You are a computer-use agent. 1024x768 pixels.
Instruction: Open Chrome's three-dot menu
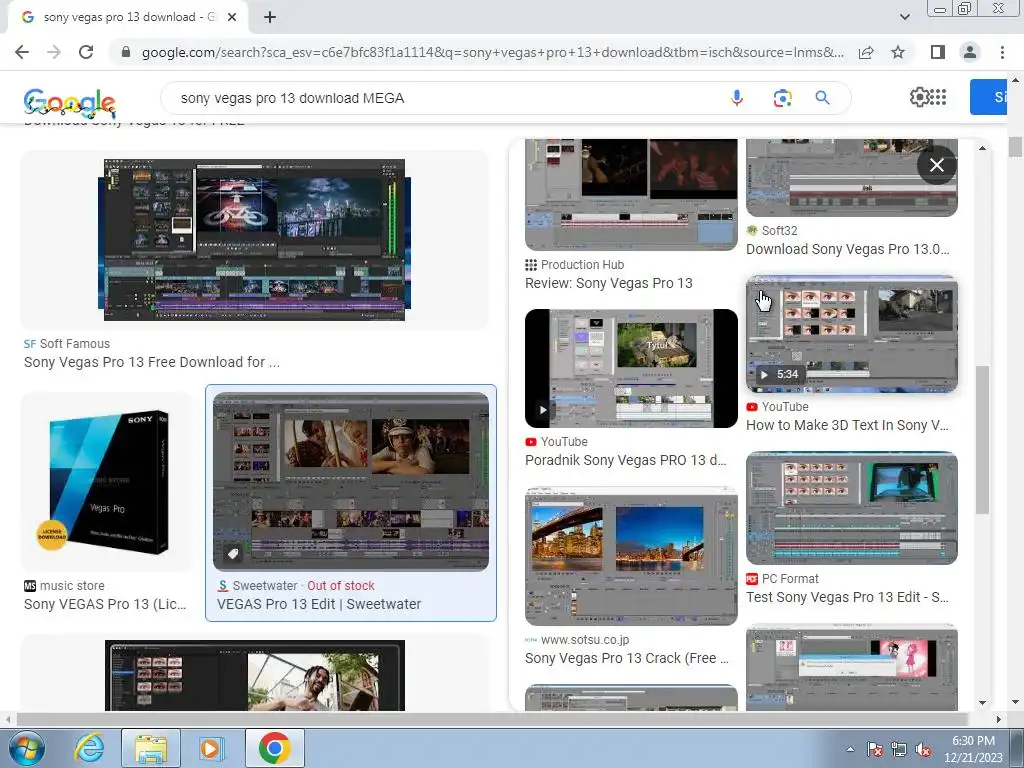coord(1002,52)
